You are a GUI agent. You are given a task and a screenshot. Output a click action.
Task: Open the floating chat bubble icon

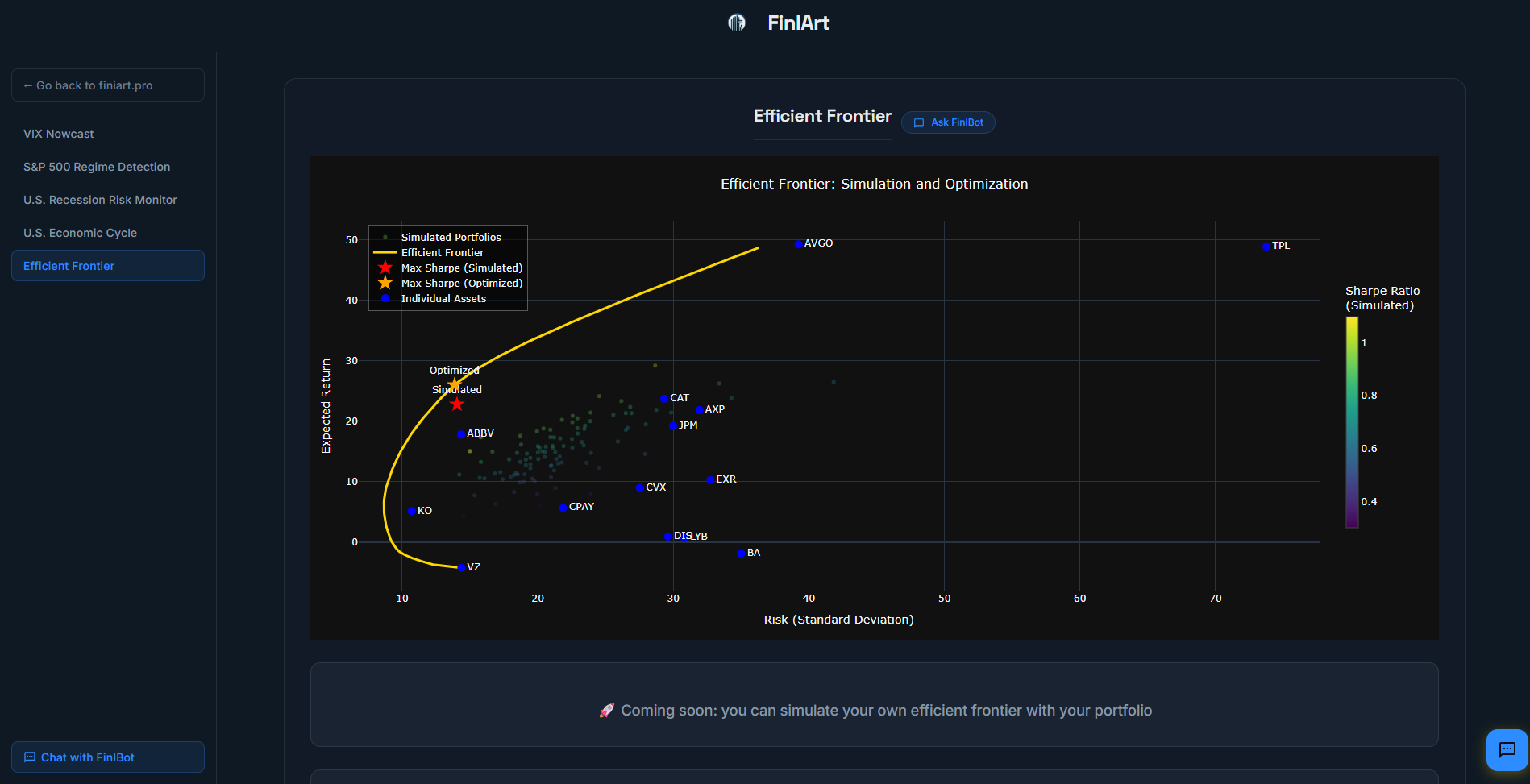pyautogui.click(x=1507, y=750)
